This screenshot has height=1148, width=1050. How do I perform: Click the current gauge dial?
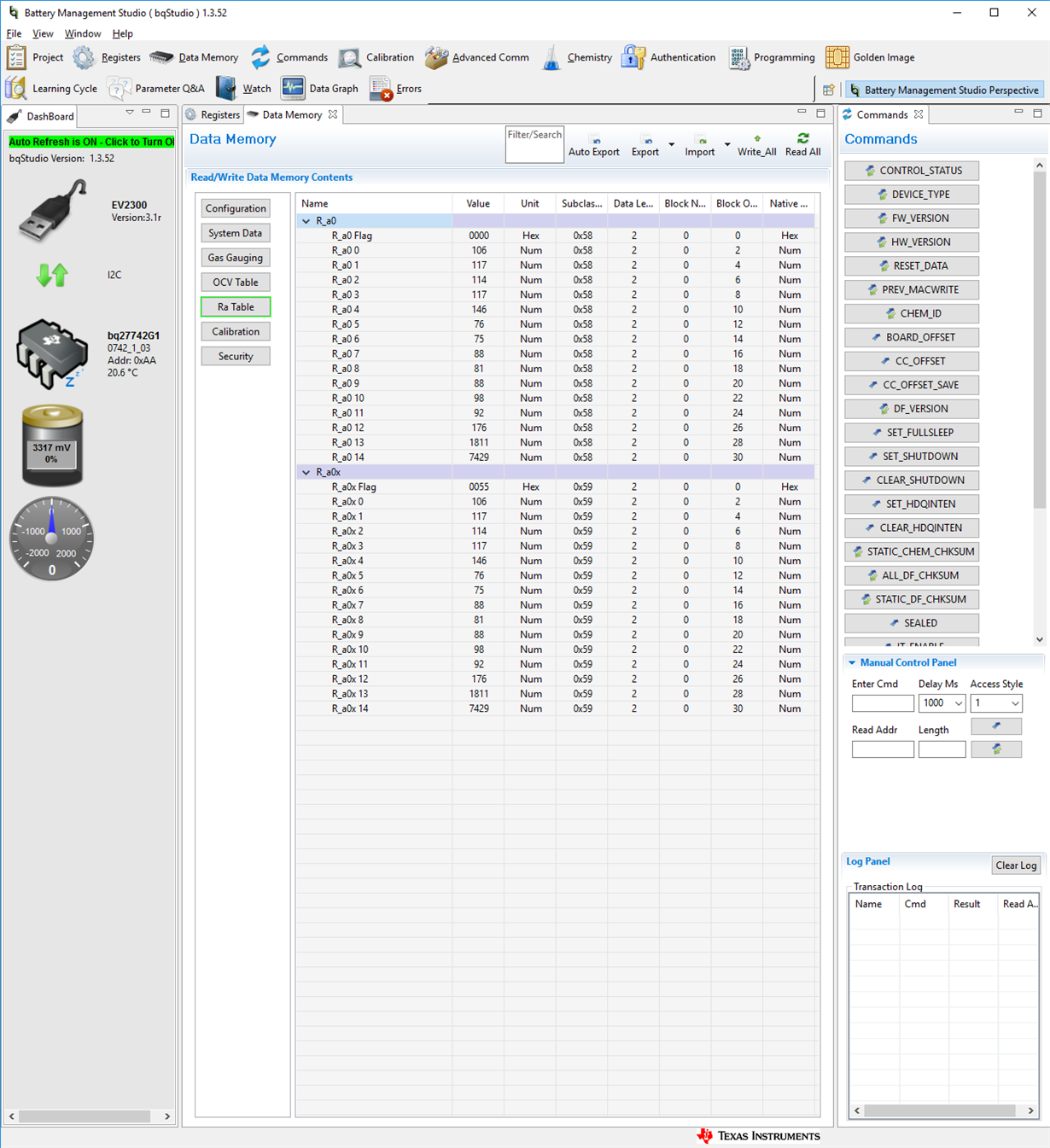pos(52,539)
